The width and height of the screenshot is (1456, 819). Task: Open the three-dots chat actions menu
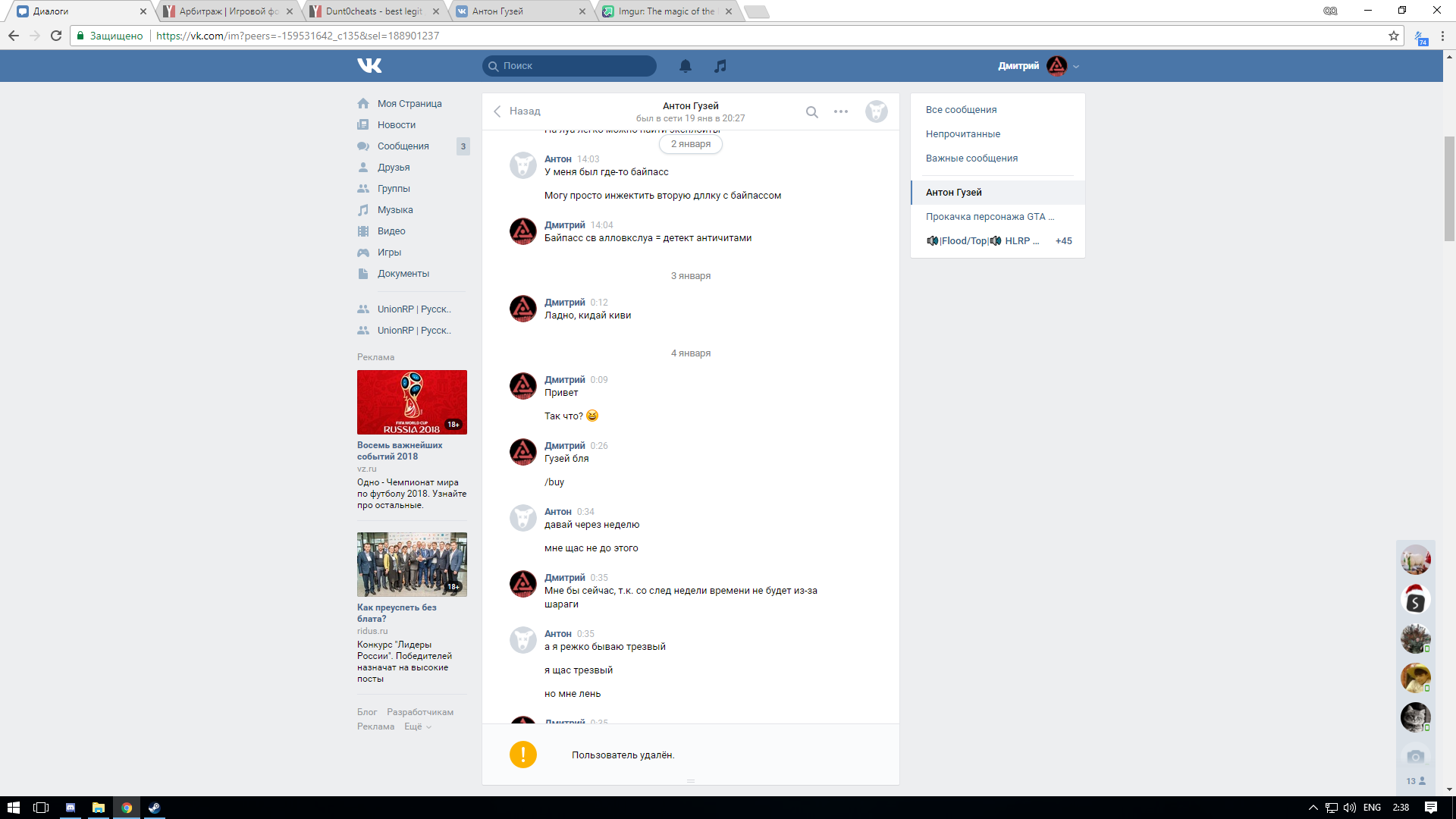tap(841, 111)
